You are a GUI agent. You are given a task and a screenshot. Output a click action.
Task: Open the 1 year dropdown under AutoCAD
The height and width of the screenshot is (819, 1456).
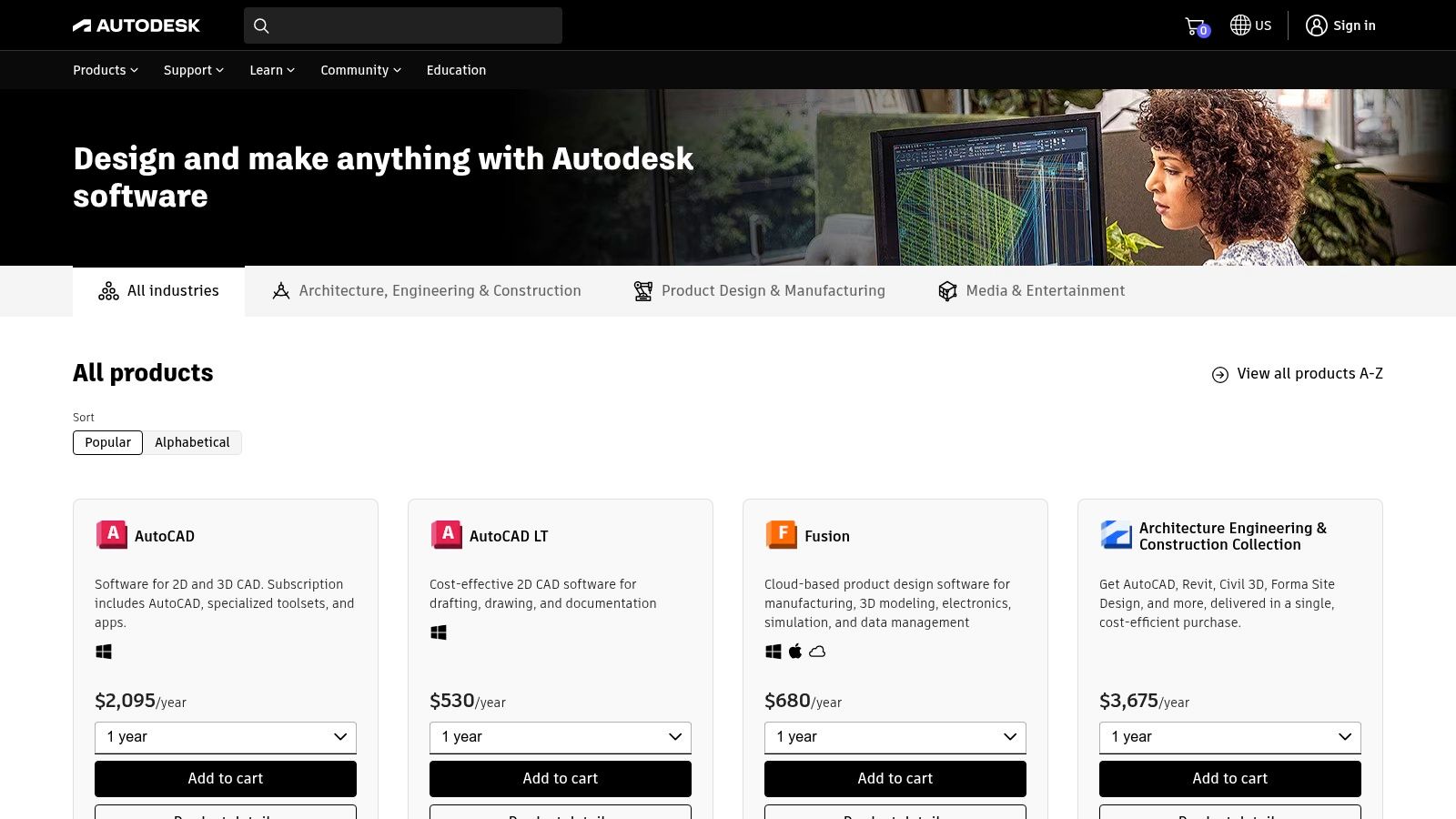[x=225, y=737]
